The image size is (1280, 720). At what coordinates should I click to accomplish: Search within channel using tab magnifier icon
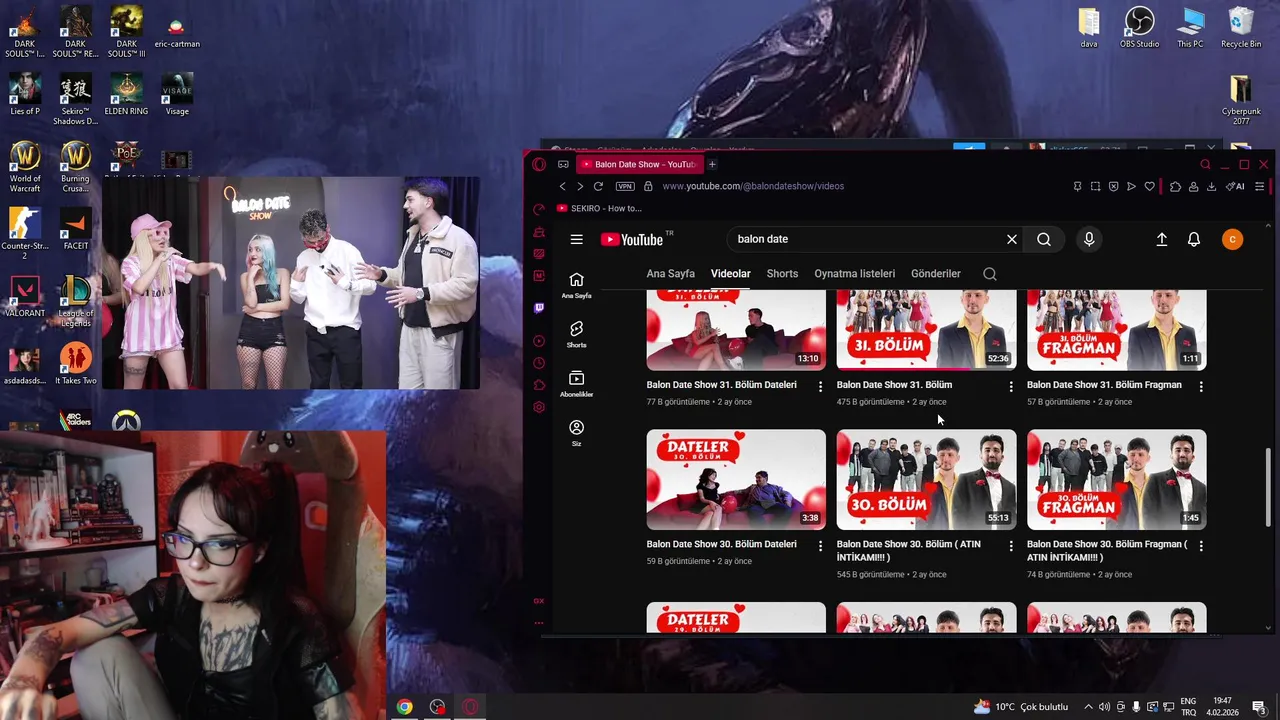[x=990, y=274]
